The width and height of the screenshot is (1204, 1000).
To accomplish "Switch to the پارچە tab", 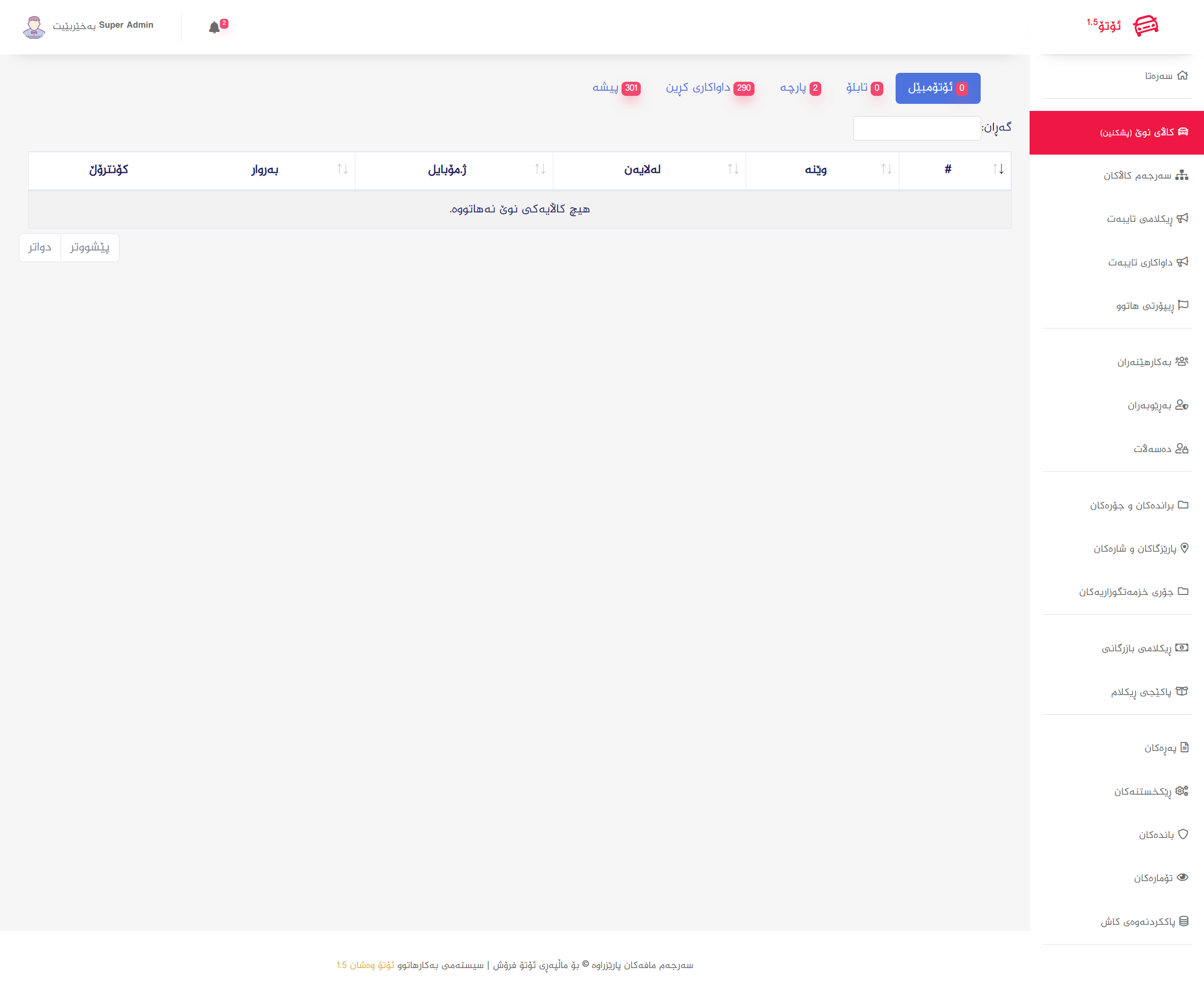I will [800, 88].
